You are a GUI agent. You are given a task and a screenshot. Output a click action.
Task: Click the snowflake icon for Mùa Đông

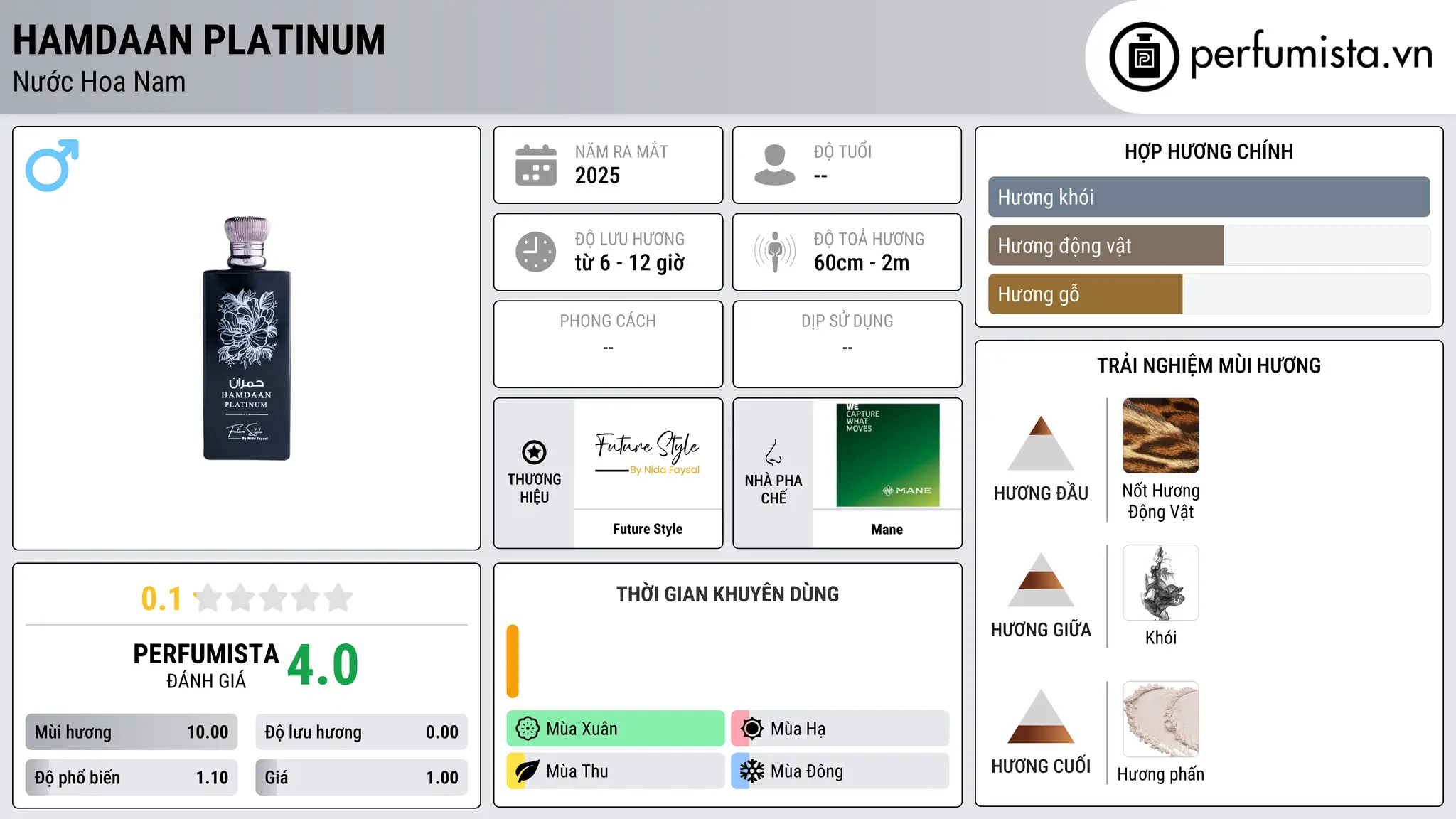(752, 771)
